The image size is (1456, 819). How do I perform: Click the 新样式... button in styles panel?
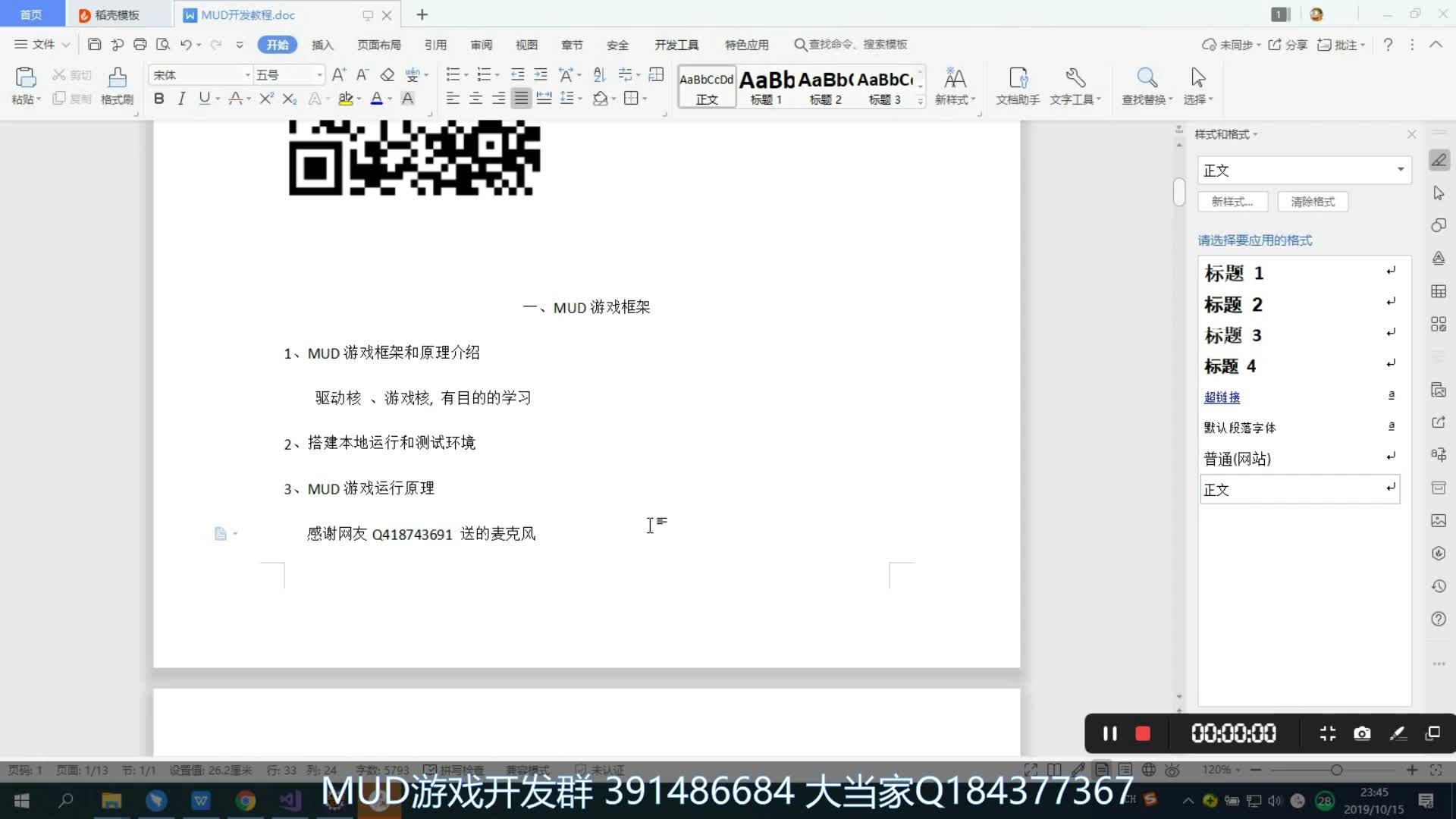click(x=1232, y=201)
